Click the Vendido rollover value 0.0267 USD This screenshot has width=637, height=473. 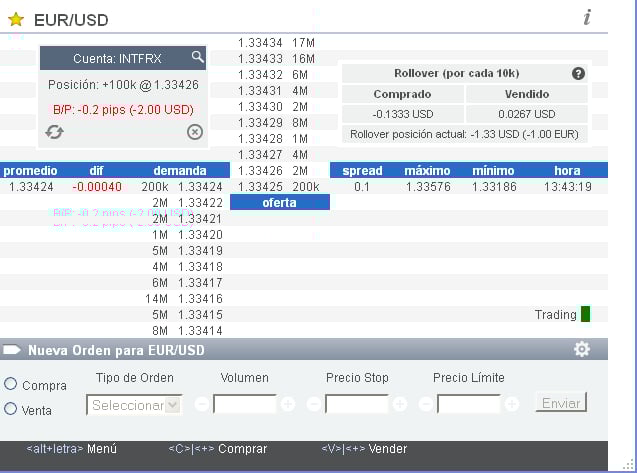click(526, 114)
